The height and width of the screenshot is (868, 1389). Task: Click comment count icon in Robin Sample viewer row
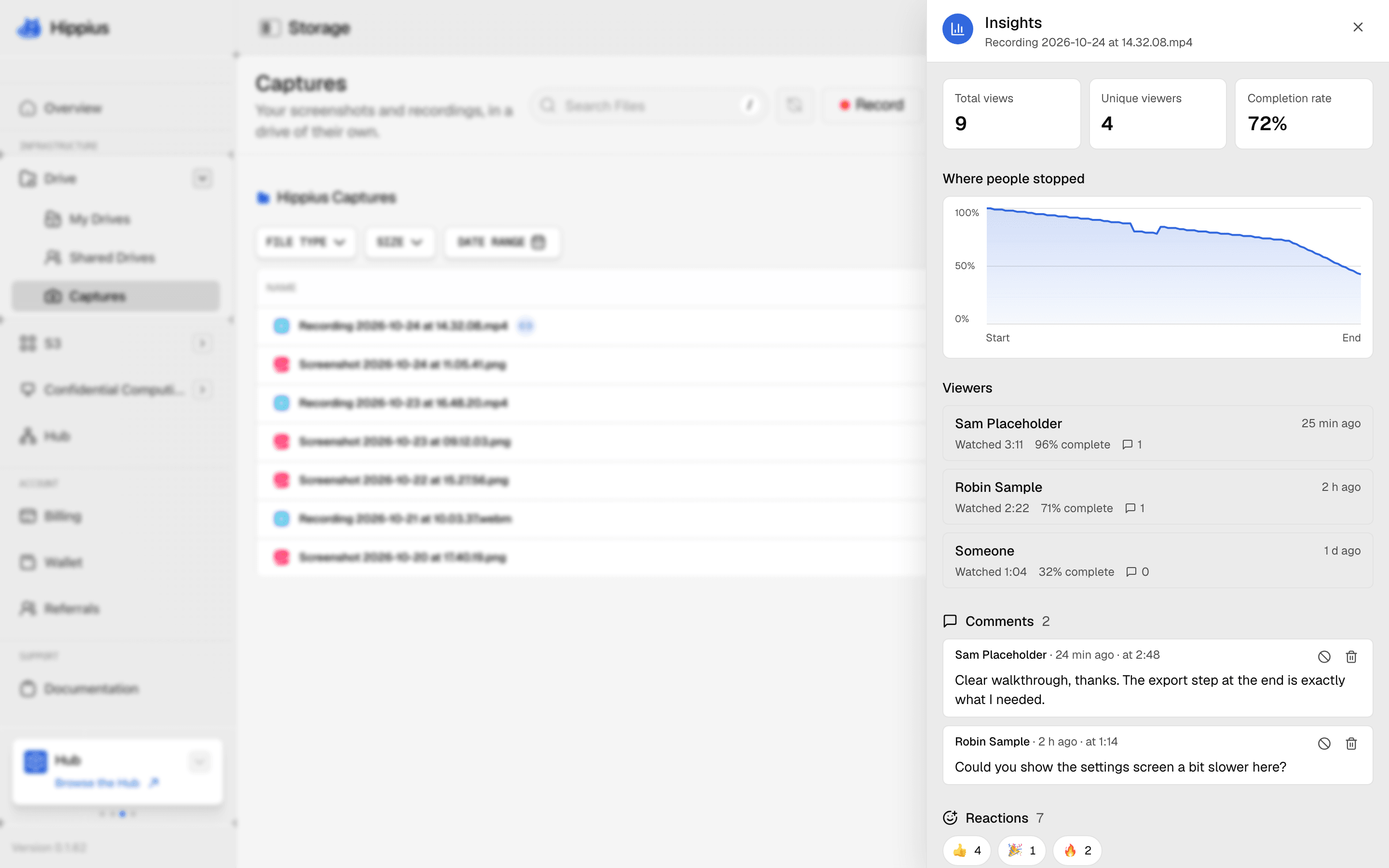coord(1130,508)
